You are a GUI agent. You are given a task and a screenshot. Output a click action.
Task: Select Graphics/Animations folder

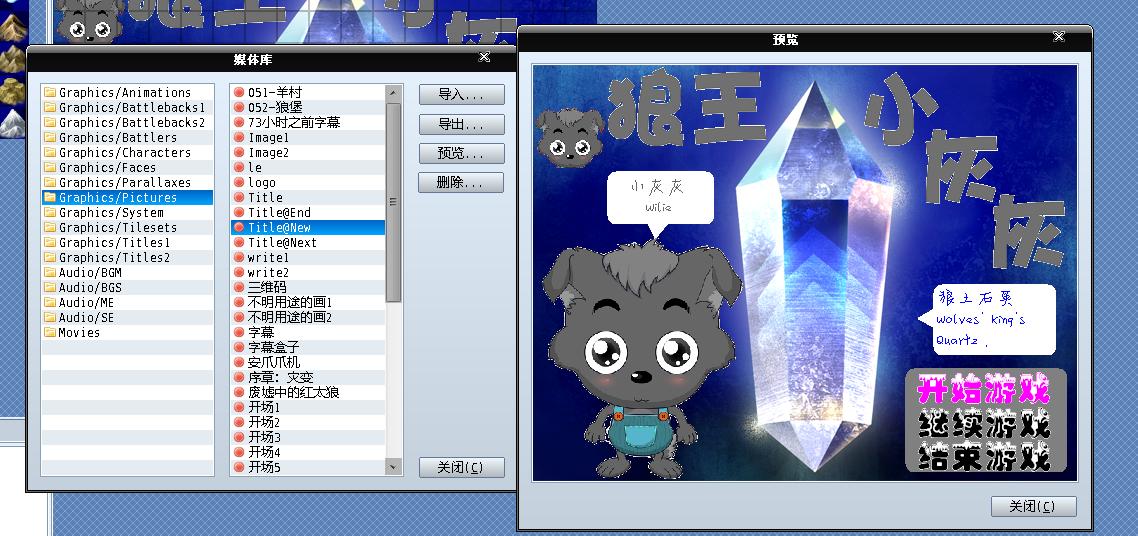(x=127, y=92)
